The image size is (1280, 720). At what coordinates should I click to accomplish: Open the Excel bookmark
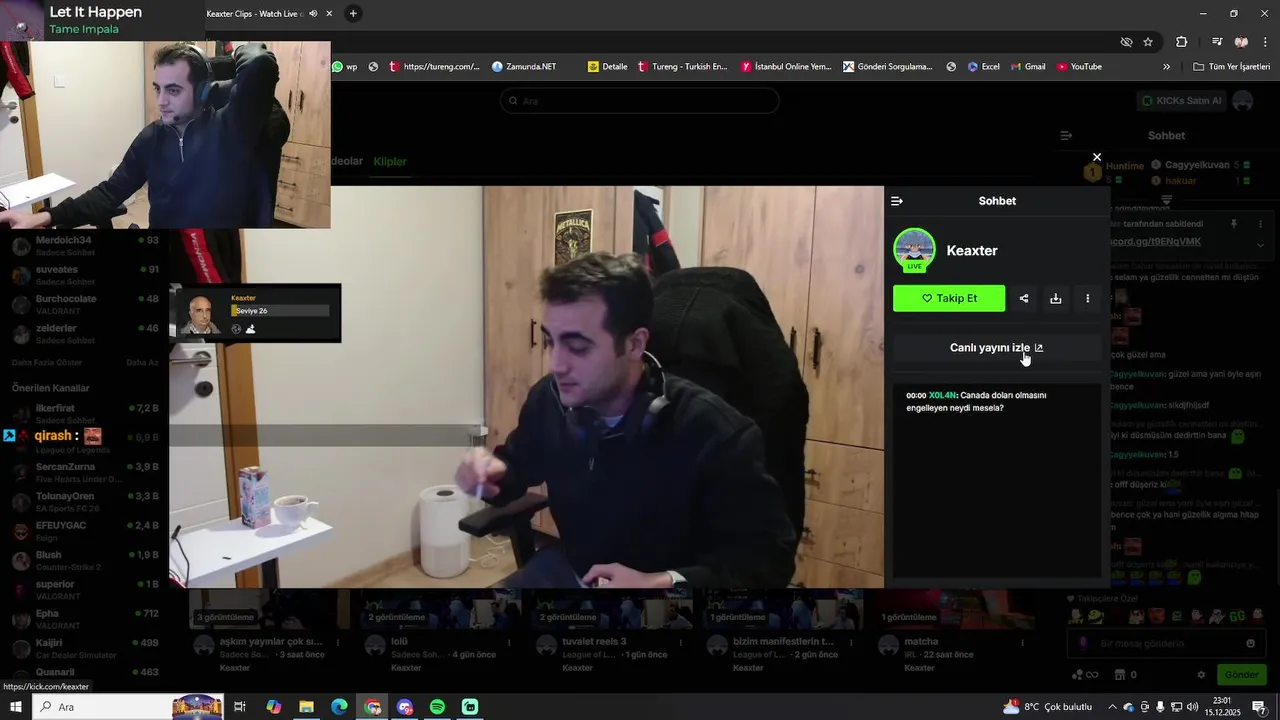(984, 67)
